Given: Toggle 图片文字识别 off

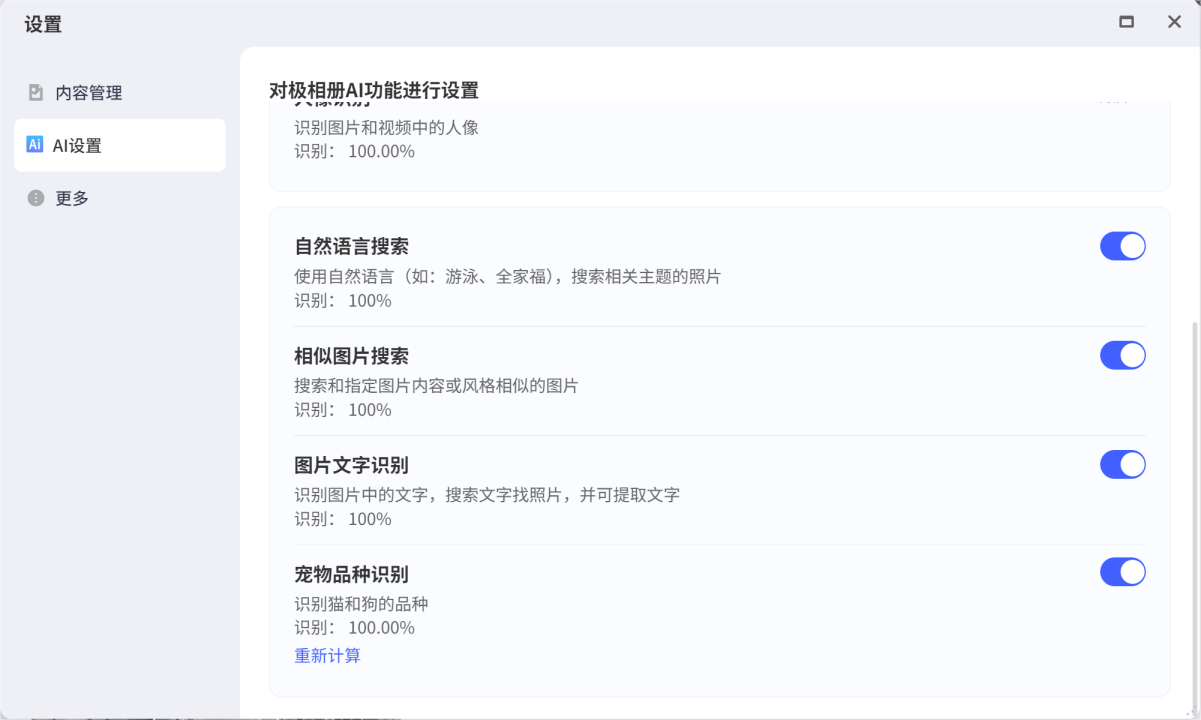Looking at the screenshot, I should pos(1122,464).
